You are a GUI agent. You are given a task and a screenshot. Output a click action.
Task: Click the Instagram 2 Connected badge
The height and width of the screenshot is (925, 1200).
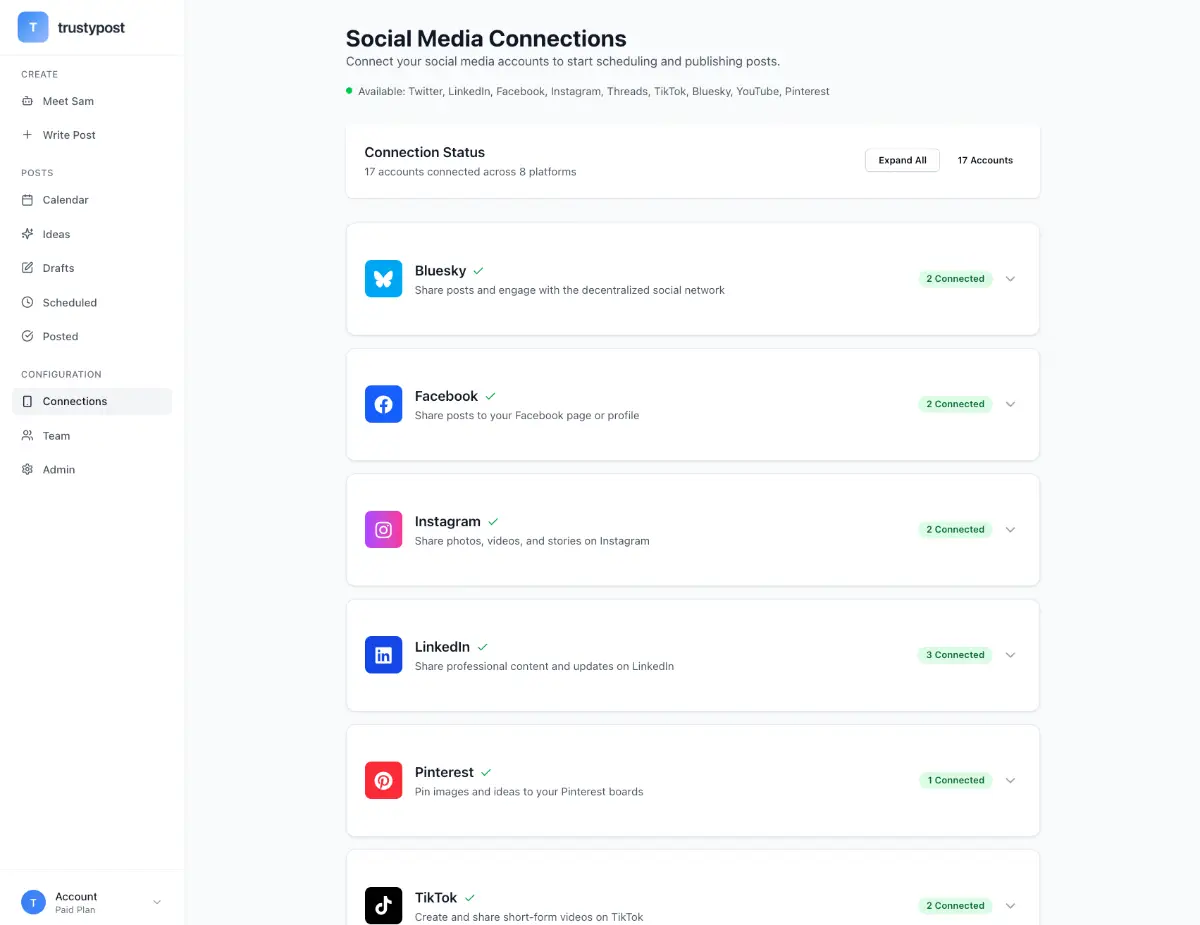(955, 530)
